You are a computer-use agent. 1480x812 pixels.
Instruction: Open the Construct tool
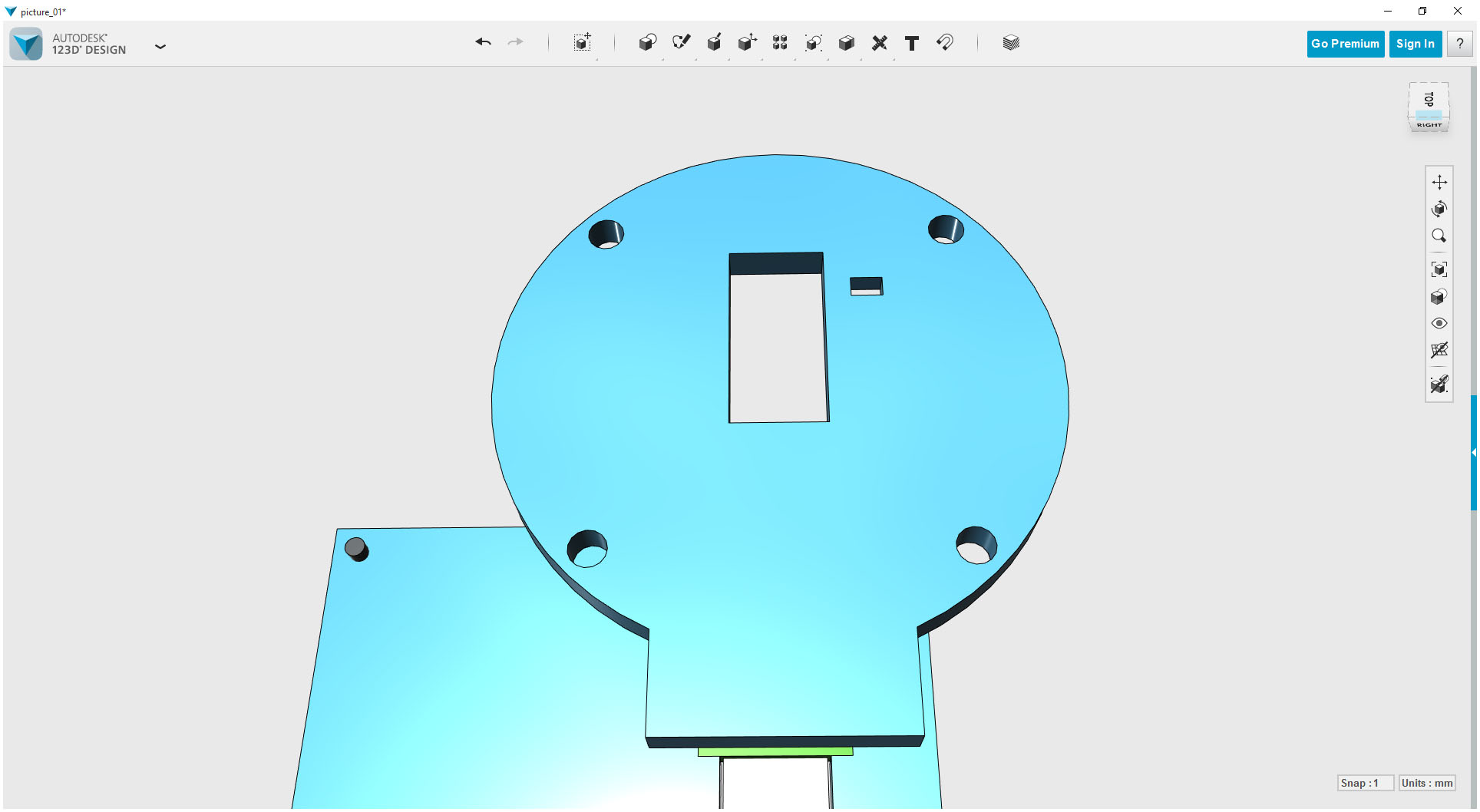click(714, 43)
